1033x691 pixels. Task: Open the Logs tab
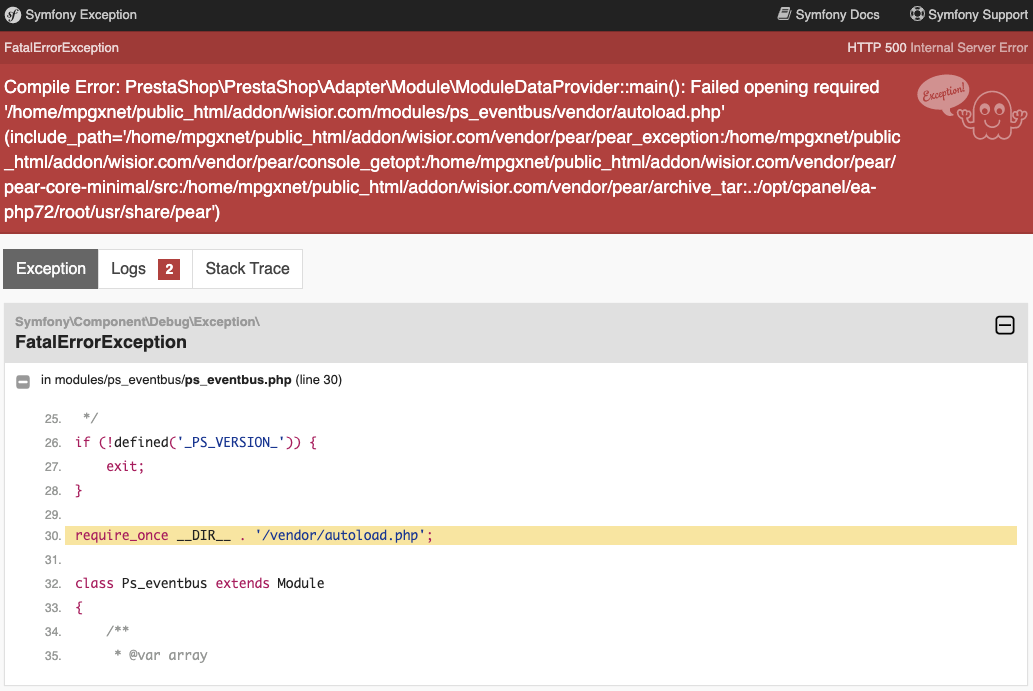(128, 269)
